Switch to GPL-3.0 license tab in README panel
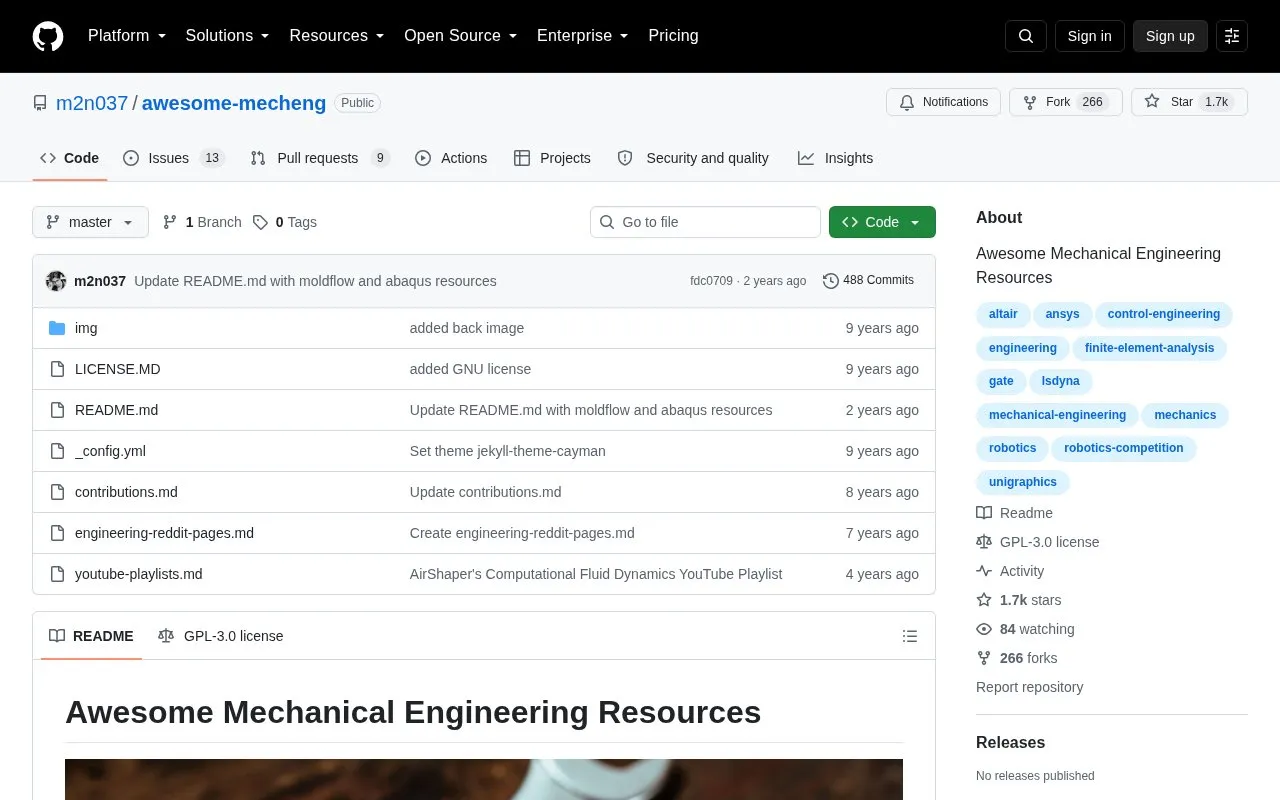 coord(221,636)
